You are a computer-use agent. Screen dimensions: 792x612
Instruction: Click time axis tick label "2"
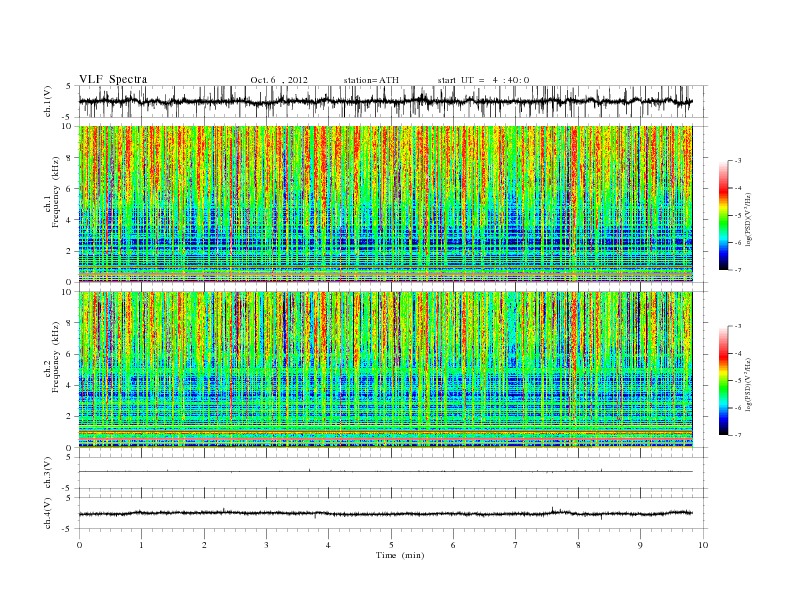pyautogui.click(x=204, y=545)
